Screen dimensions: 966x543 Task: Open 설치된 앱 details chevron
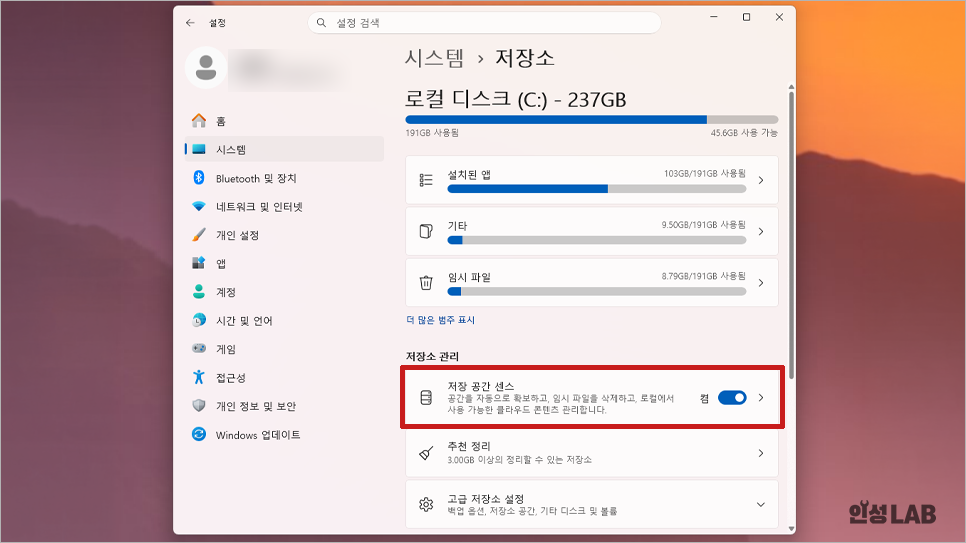761,180
